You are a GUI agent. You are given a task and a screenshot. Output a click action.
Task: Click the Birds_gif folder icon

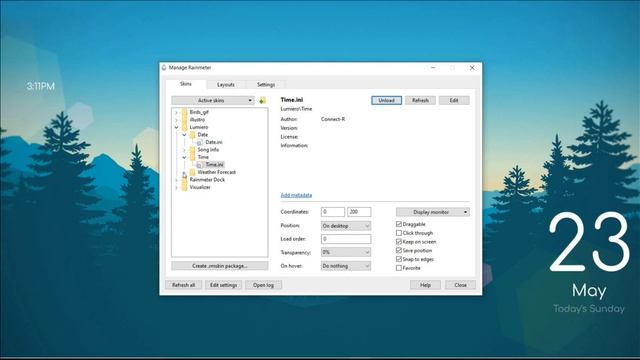184,112
